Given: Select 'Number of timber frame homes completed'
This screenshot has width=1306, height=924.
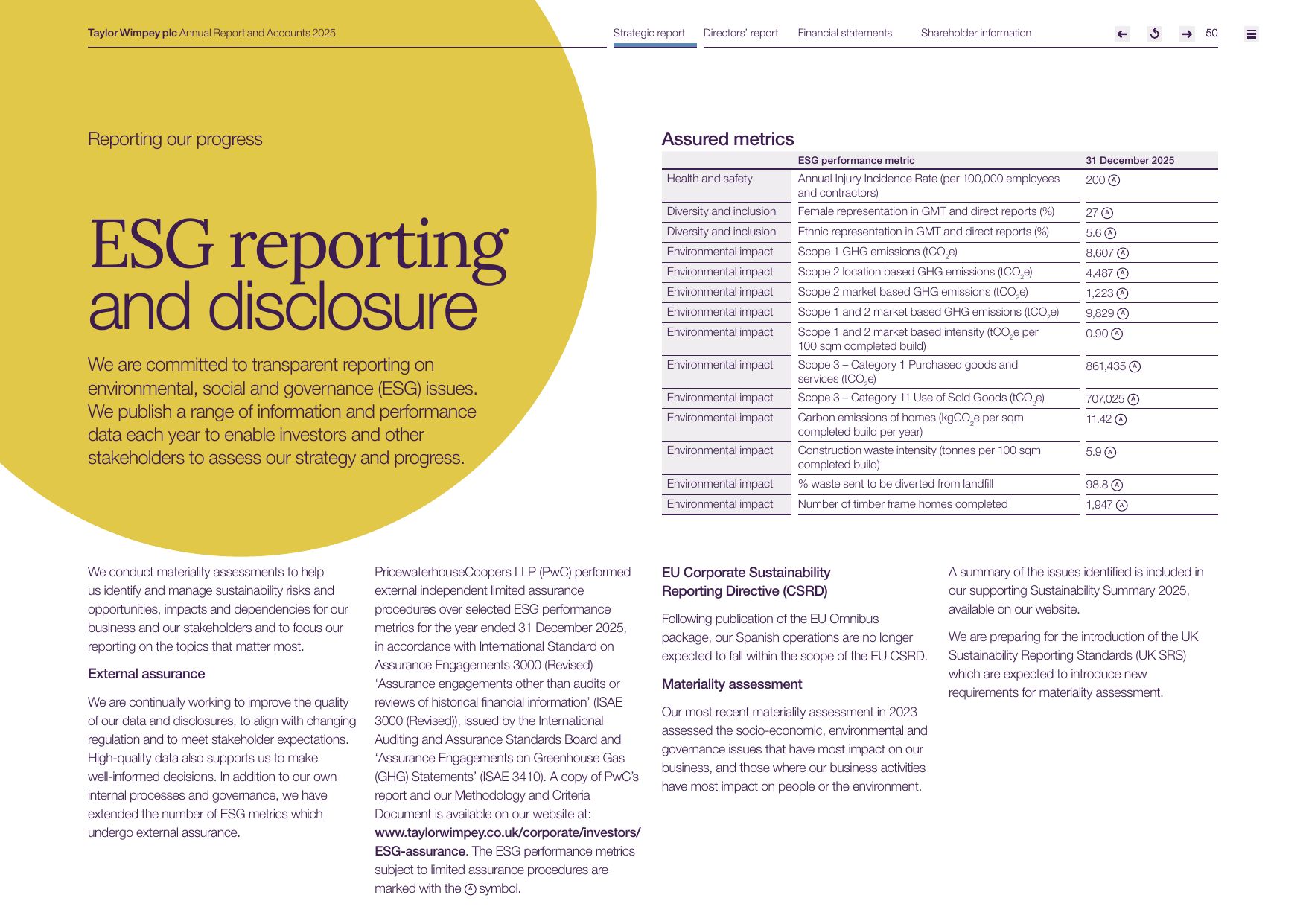Looking at the screenshot, I should coord(902,504).
